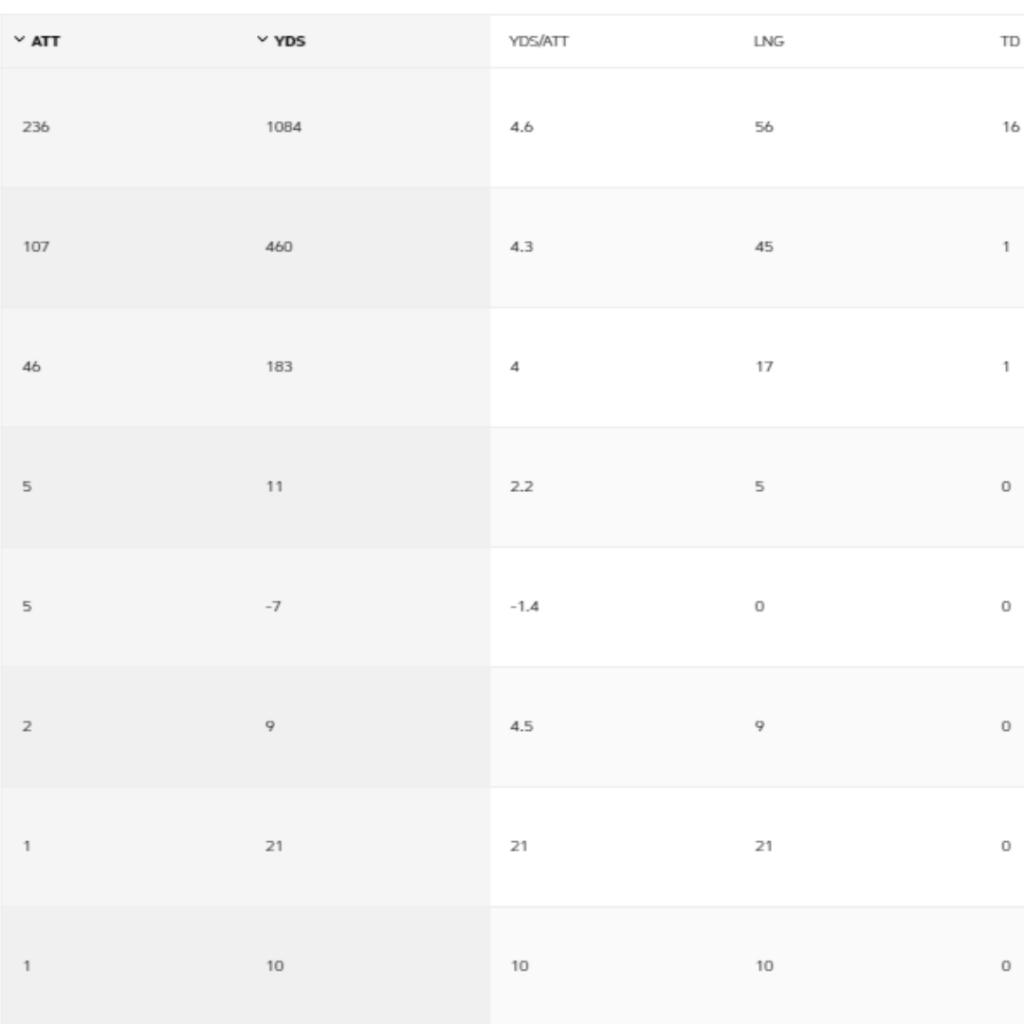Image resolution: width=1024 pixels, height=1024 pixels.
Task: Click the TD column header
Action: 1010,41
